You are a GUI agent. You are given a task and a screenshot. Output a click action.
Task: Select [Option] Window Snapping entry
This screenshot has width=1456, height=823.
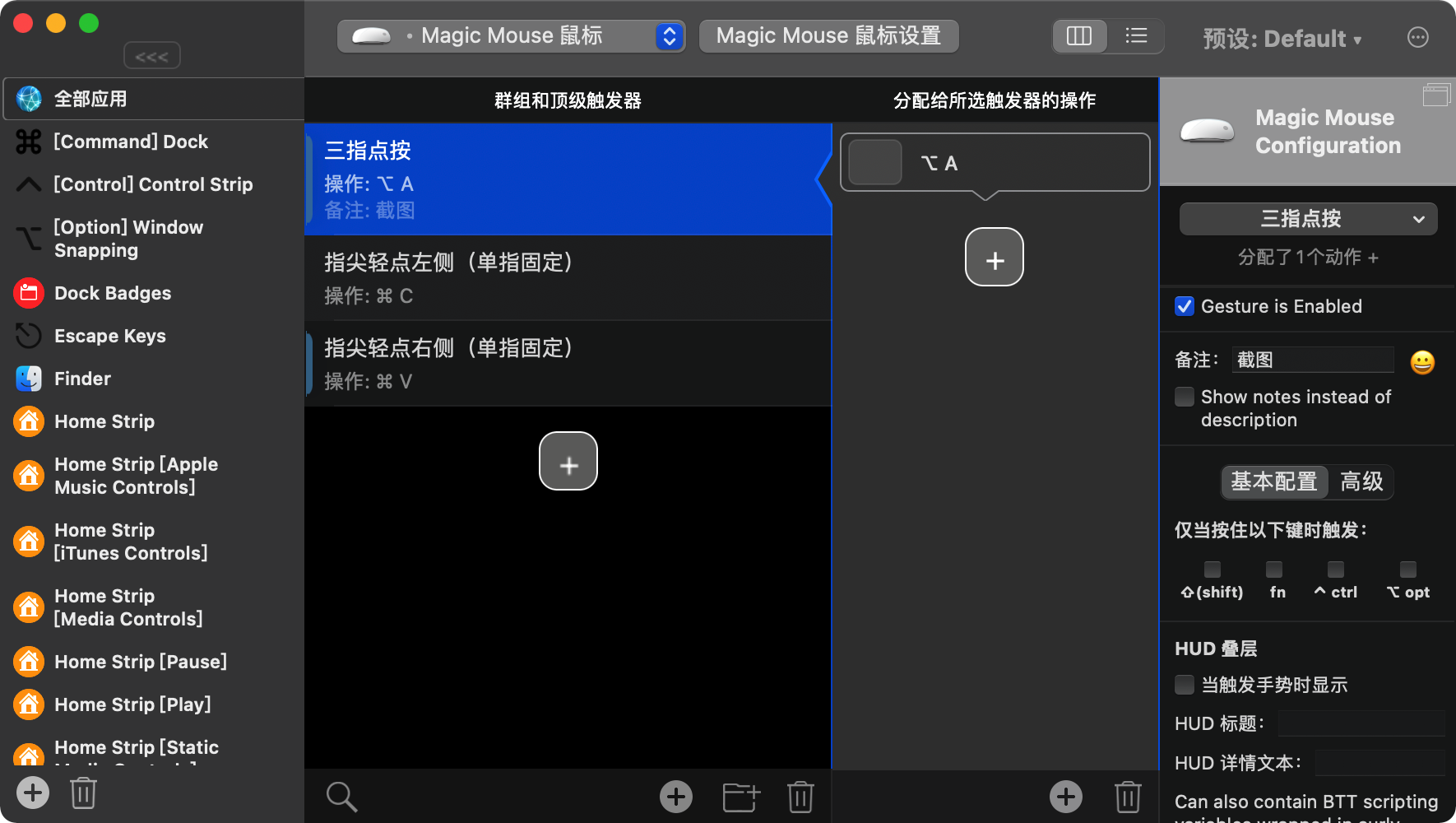point(152,239)
